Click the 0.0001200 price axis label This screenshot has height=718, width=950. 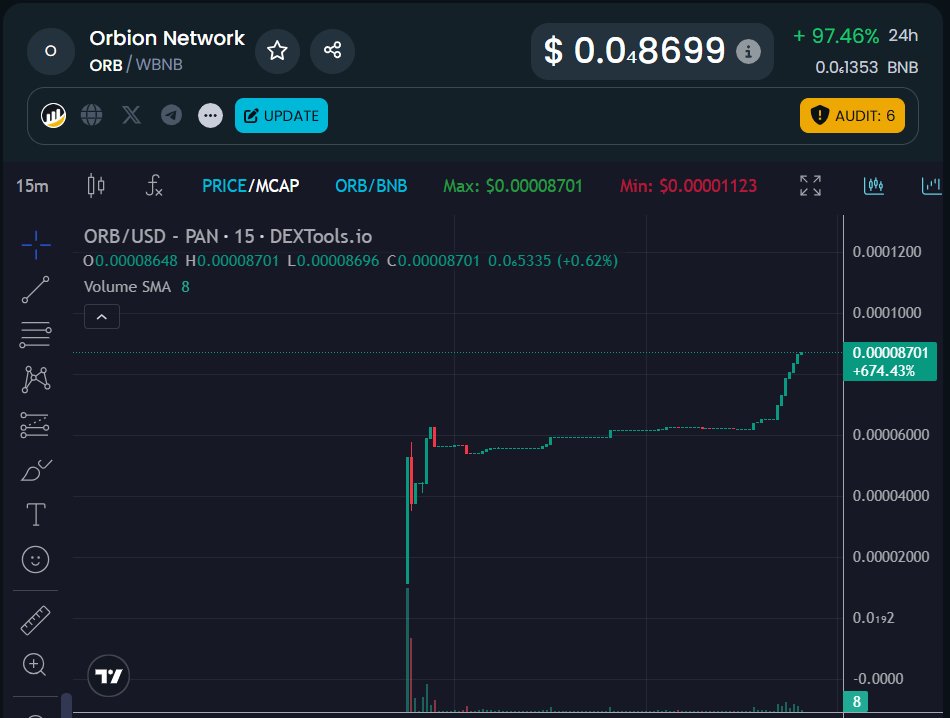pos(887,251)
